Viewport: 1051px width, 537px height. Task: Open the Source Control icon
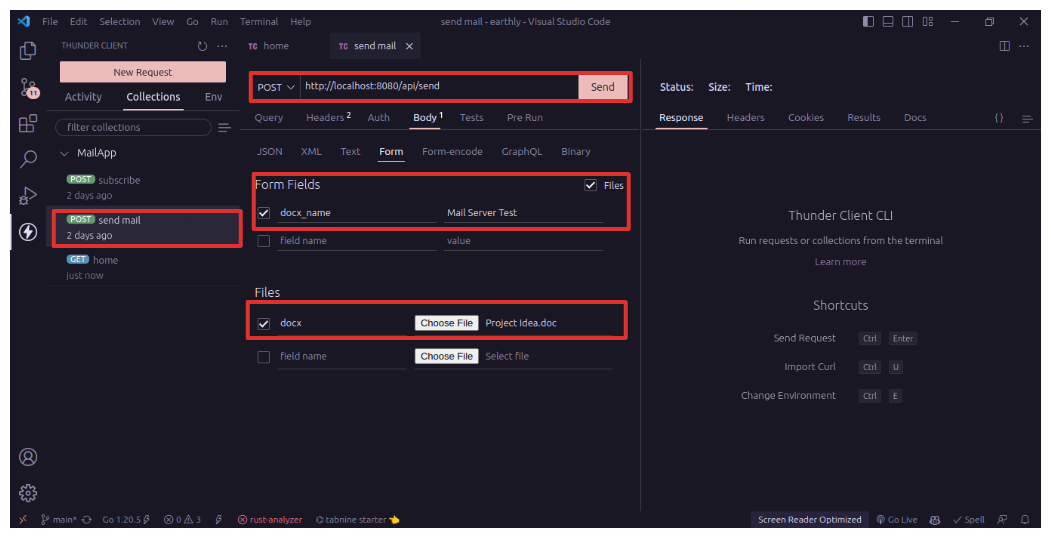pos(28,88)
